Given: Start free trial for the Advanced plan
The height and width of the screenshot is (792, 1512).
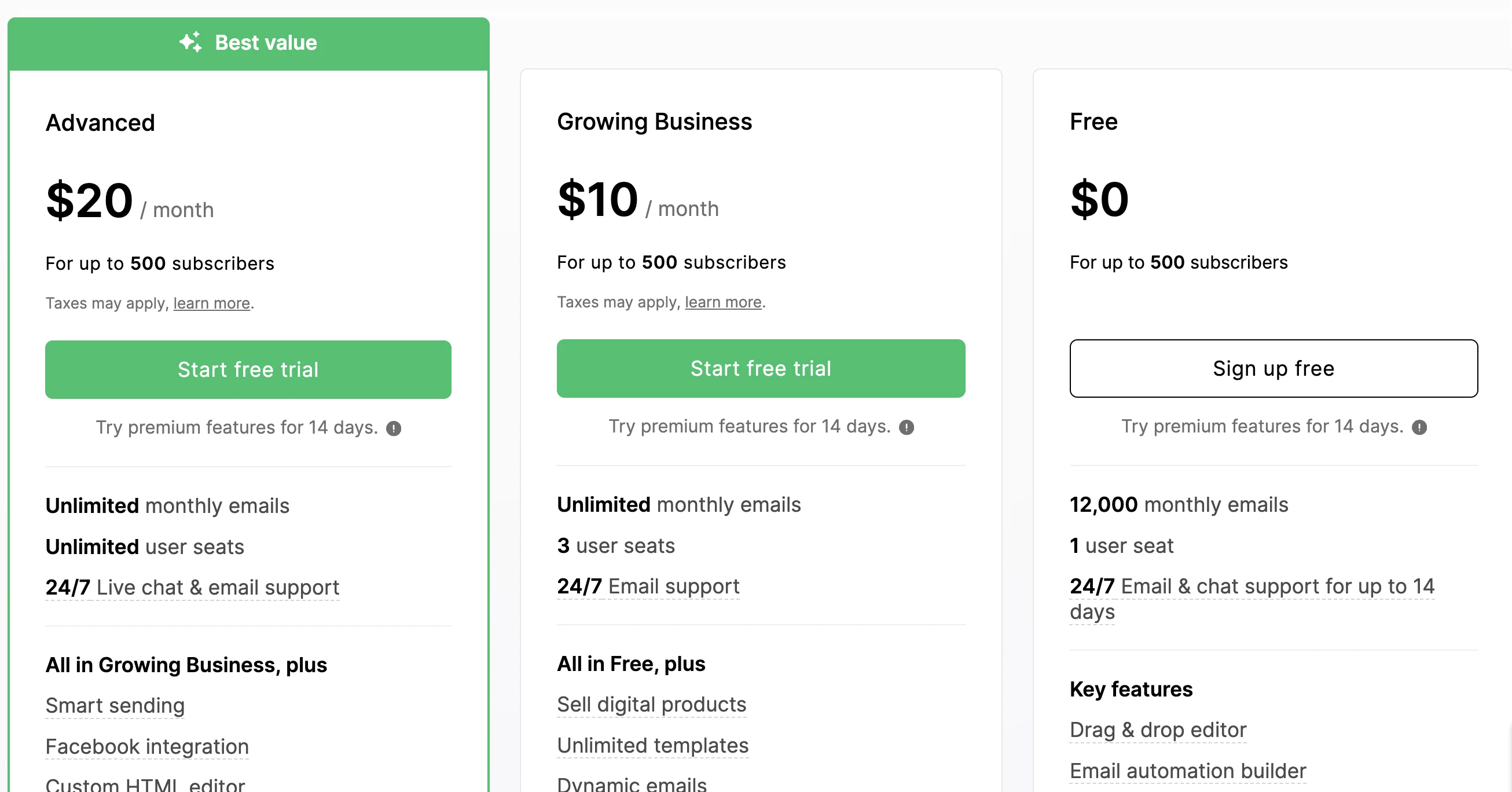Looking at the screenshot, I should 248,369.
